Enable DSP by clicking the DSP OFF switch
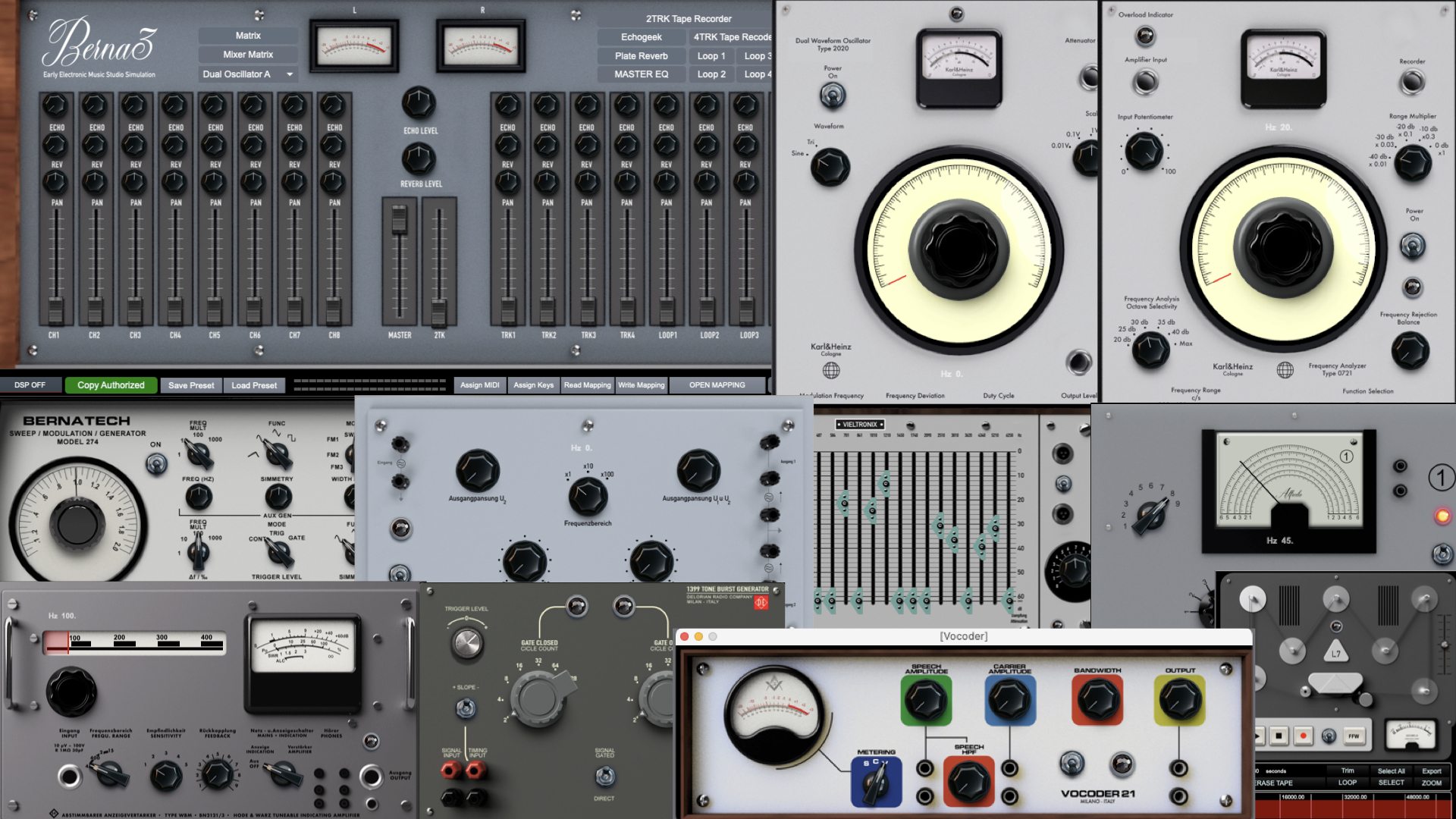The height and width of the screenshot is (819, 1456). [30, 384]
